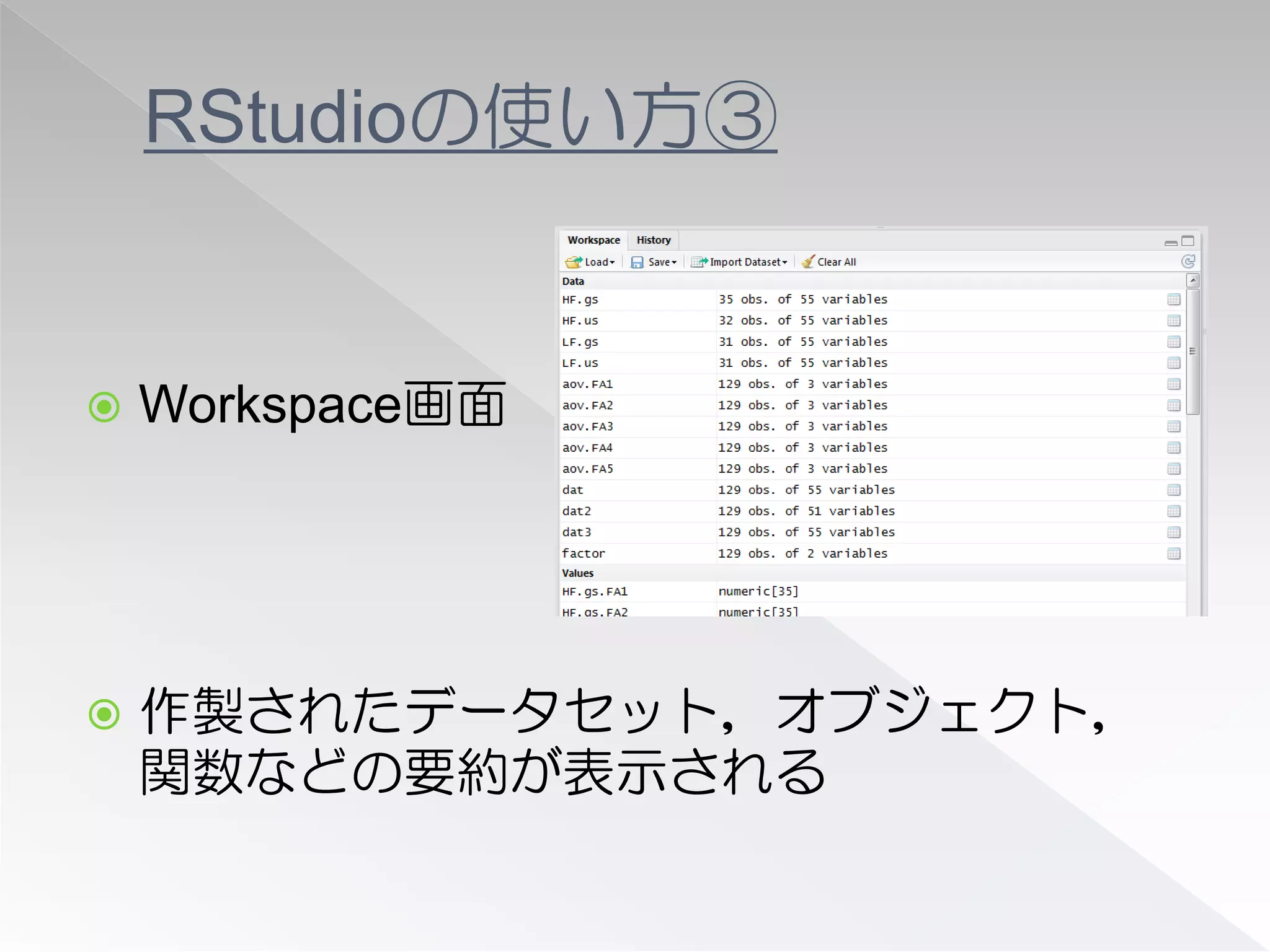Screen dimensions: 1270x952
Task: Click the Values section header
Action: (872, 573)
